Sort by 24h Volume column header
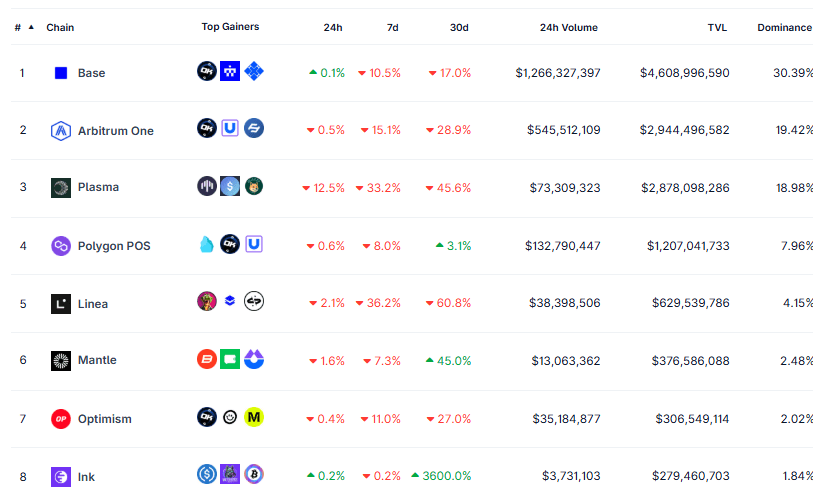 pyautogui.click(x=568, y=28)
